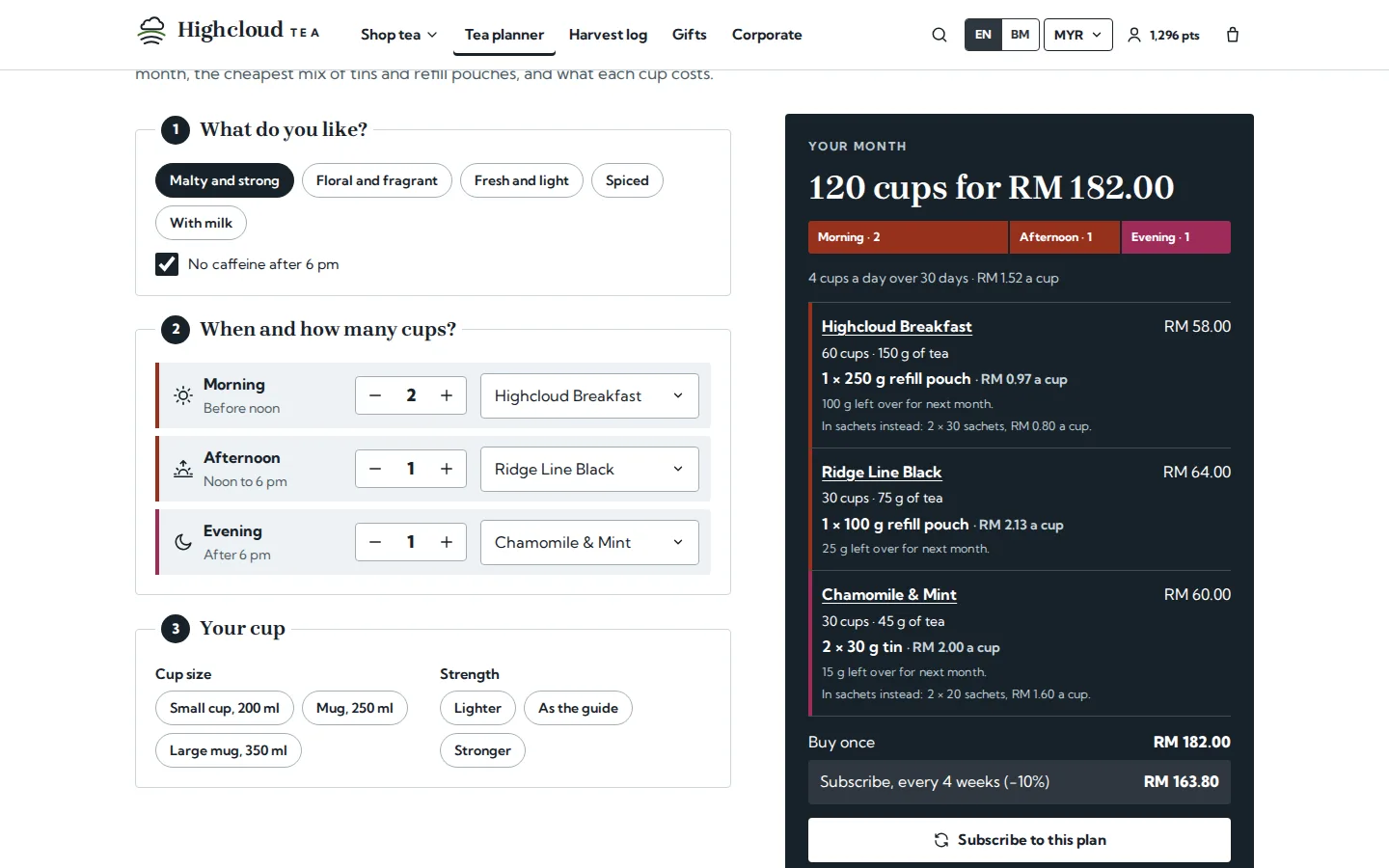Click the Afternoon · 1 bar segment

pyautogui.click(x=1065, y=237)
